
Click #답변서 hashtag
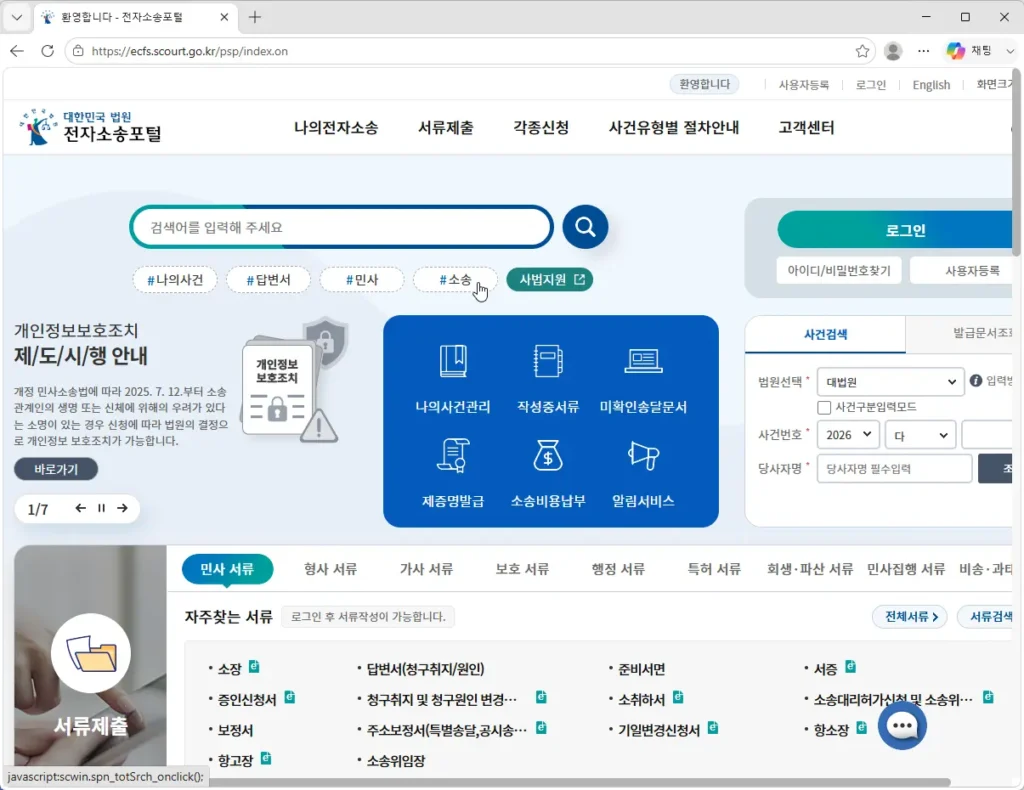point(268,279)
